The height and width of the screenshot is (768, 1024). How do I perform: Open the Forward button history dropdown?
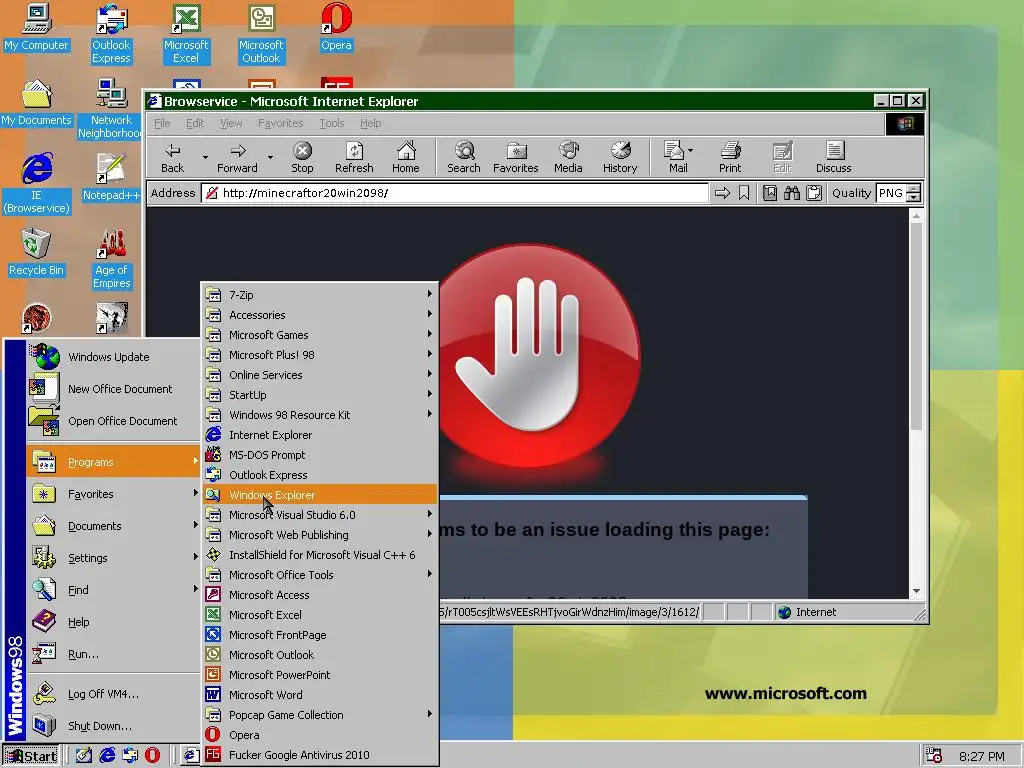point(270,157)
